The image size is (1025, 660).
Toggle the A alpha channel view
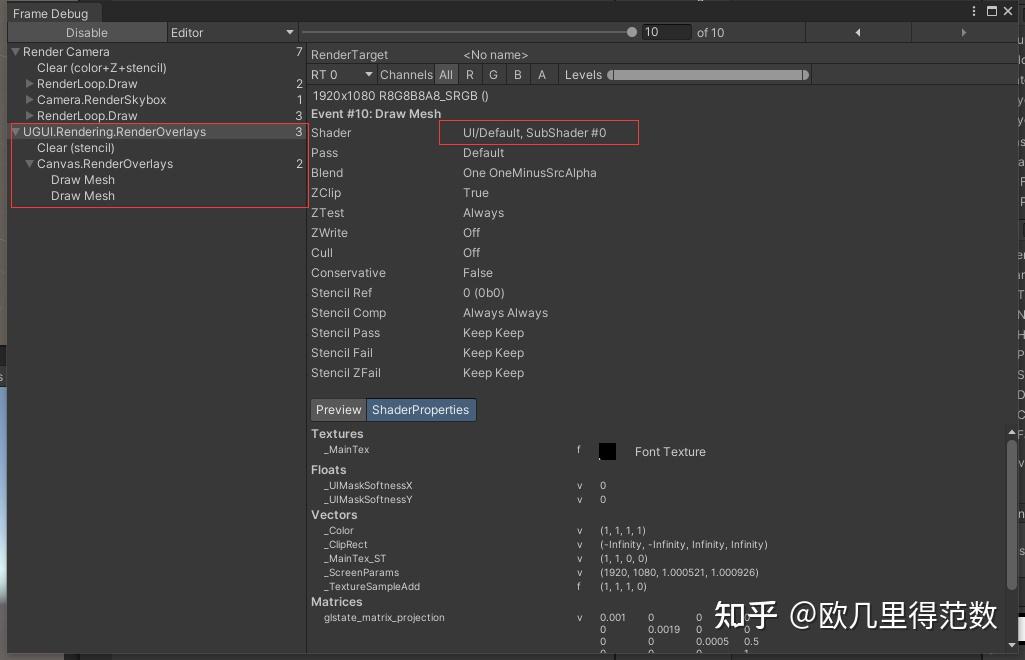coord(541,74)
